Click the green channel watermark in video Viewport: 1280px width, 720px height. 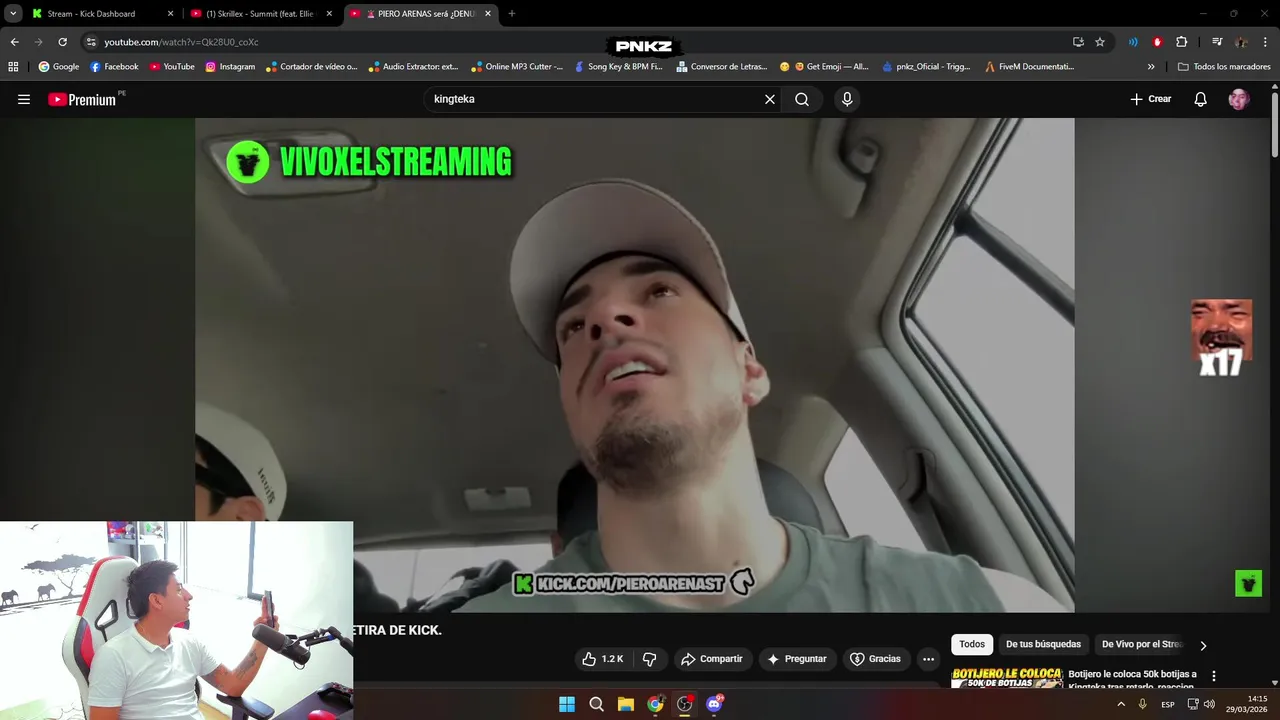click(x=1248, y=583)
